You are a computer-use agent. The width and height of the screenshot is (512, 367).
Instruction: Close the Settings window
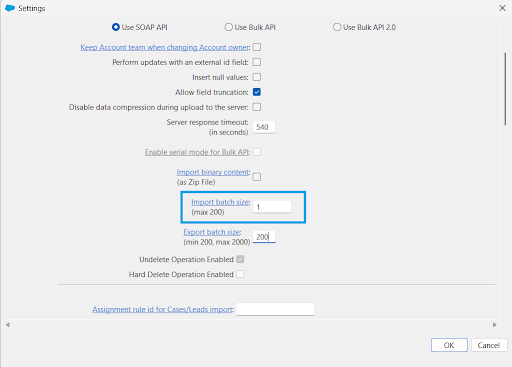[x=502, y=8]
